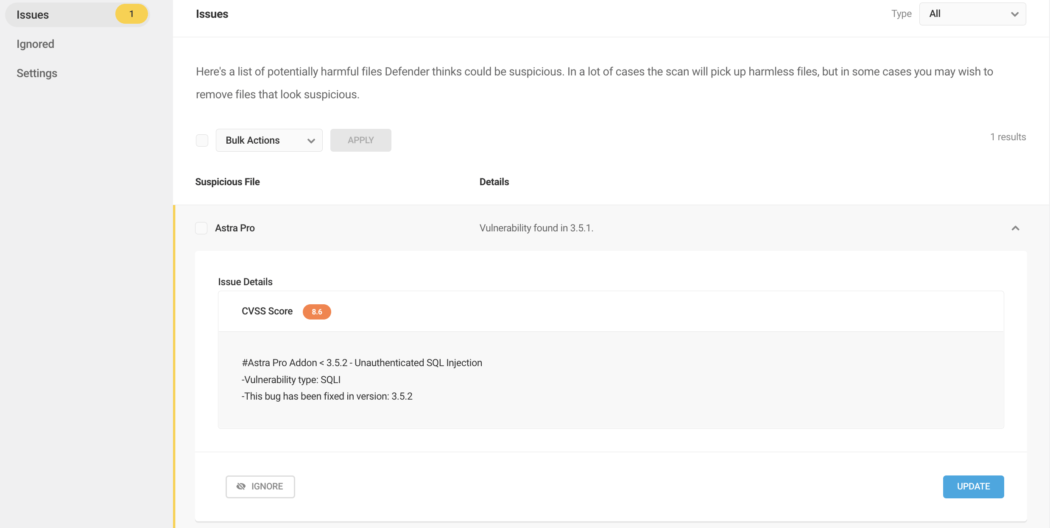
Task: Click the greyed-out Apply button
Action: coord(360,140)
